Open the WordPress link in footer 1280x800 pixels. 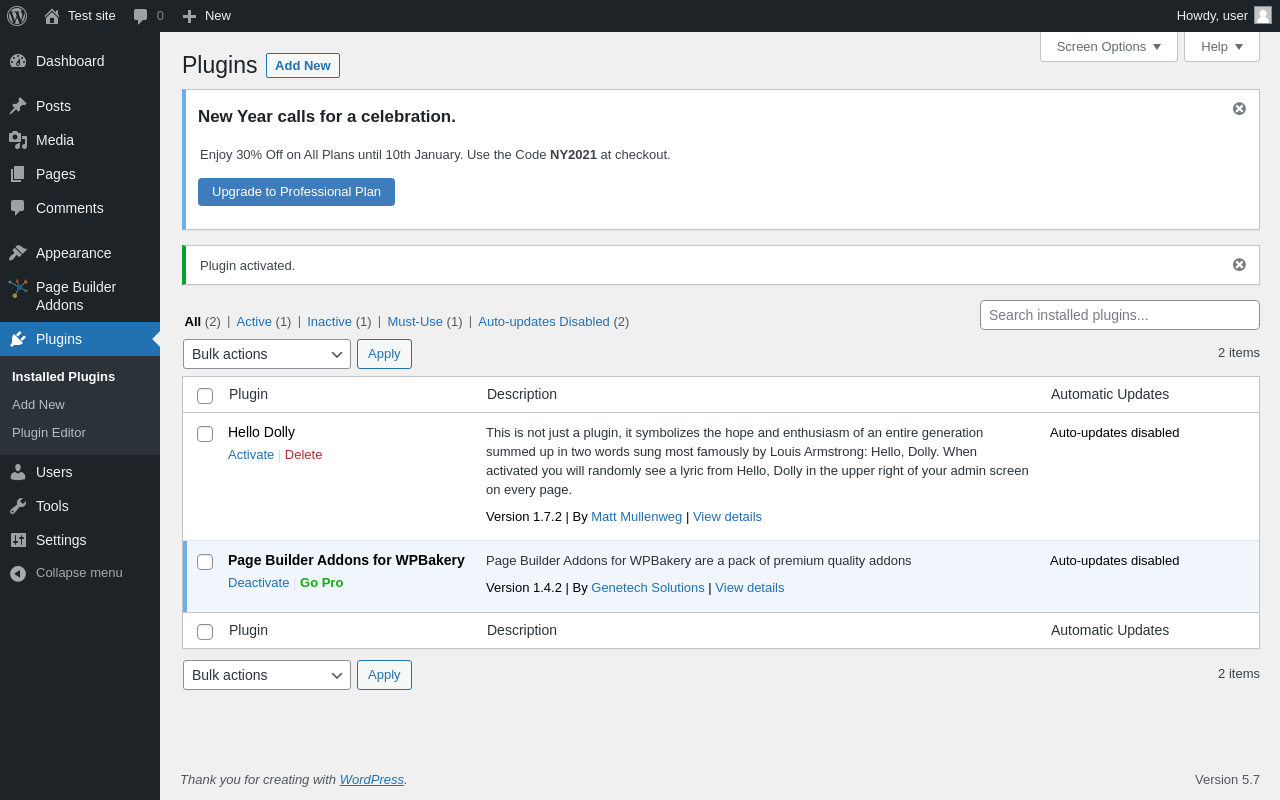click(x=372, y=780)
